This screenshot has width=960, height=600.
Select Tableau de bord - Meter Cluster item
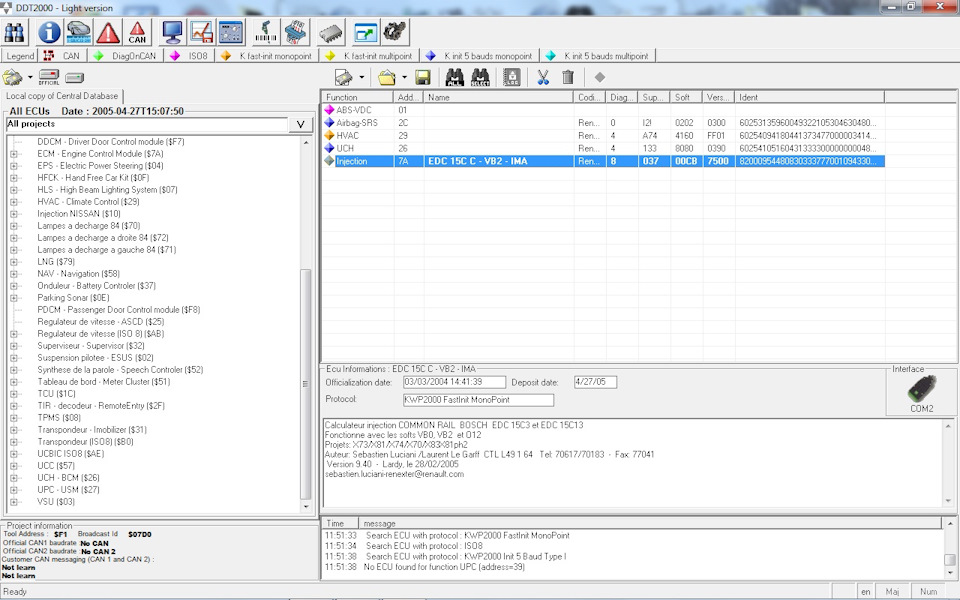coord(103,381)
